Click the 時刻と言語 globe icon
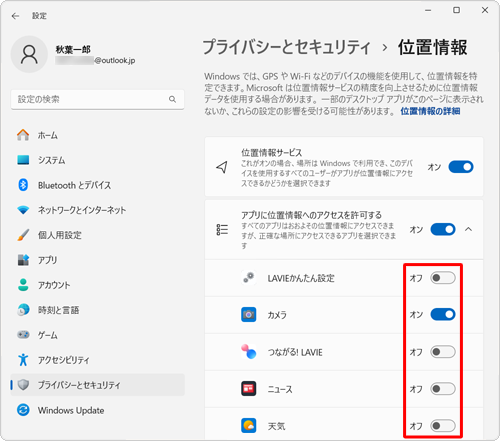Viewport: 500px width, 441px height. 23,310
